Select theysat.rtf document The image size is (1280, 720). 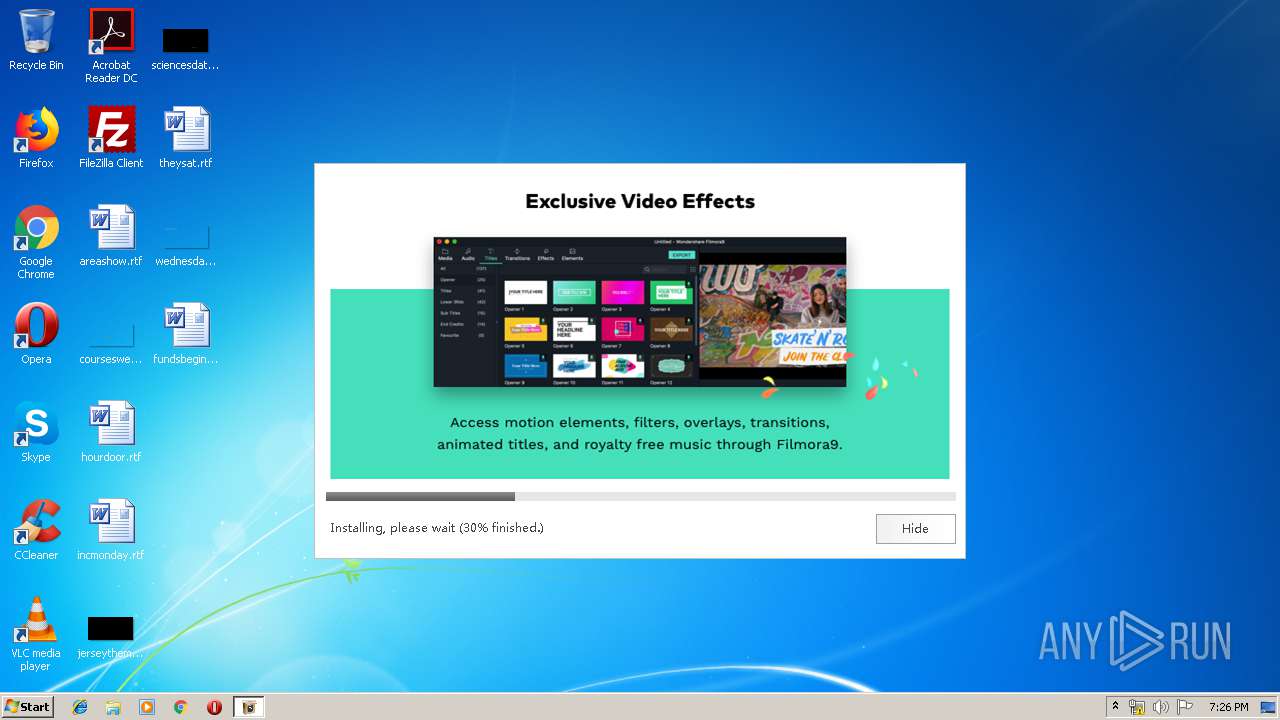tap(185, 138)
